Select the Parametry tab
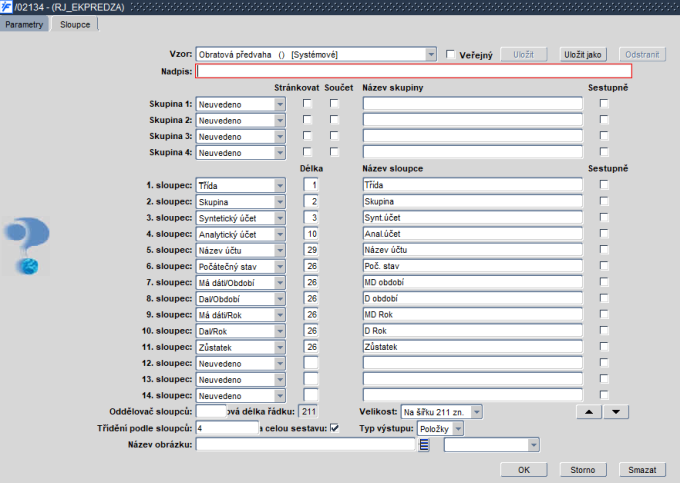680x483 pixels. click(24, 23)
